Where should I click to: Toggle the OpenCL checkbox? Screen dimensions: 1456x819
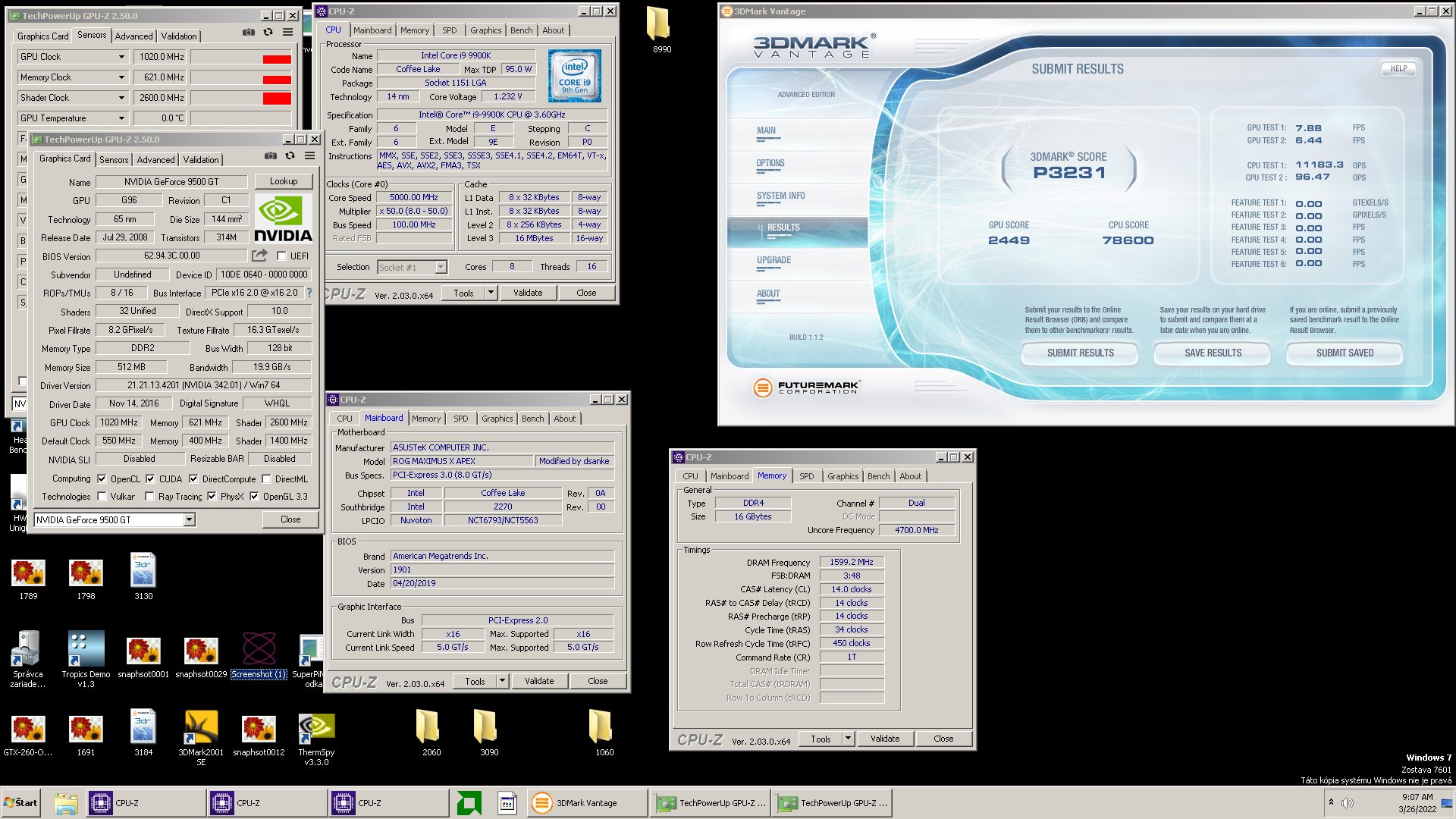[x=102, y=479]
